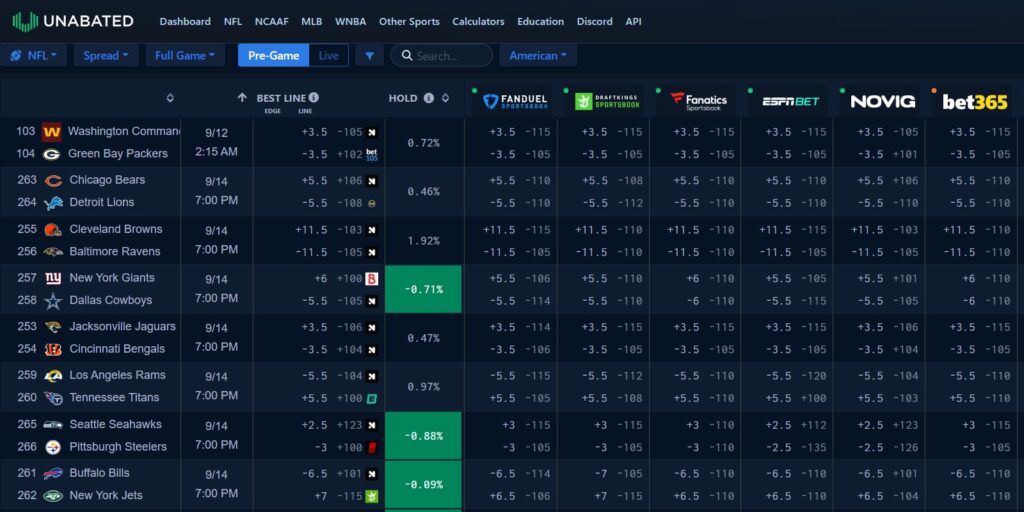Click the Hold info icon
The height and width of the screenshot is (512, 1024).
[x=428, y=98]
